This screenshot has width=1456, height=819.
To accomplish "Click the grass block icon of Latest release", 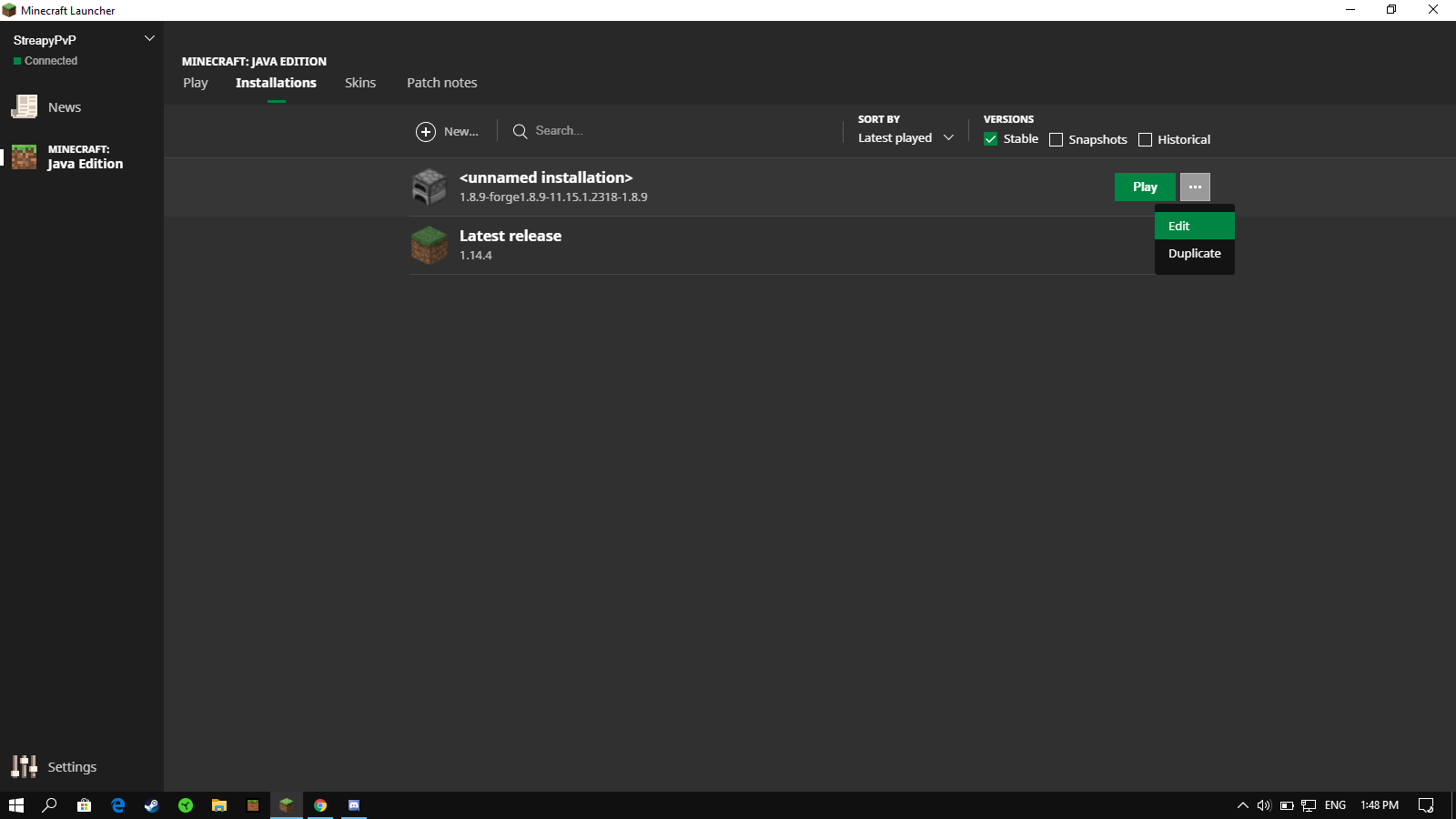I will 429,246.
